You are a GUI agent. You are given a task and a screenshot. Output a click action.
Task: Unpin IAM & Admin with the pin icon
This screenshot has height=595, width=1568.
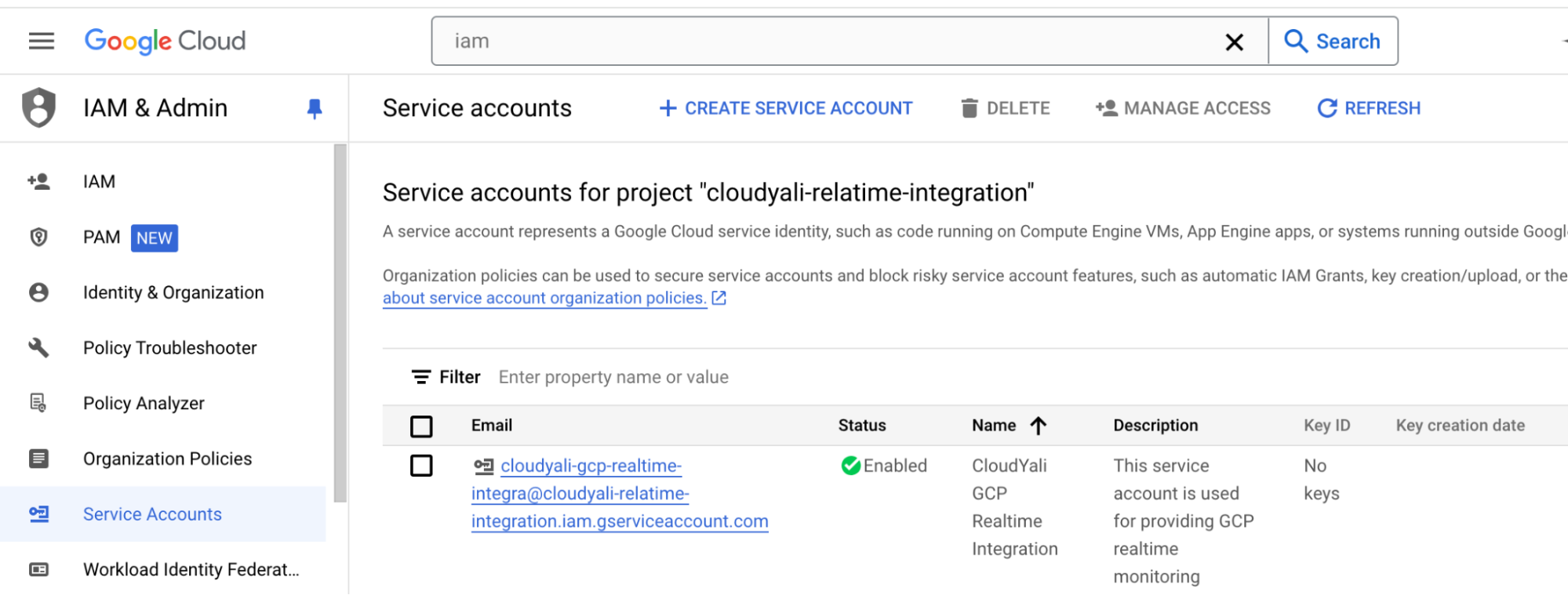[x=315, y=108]
